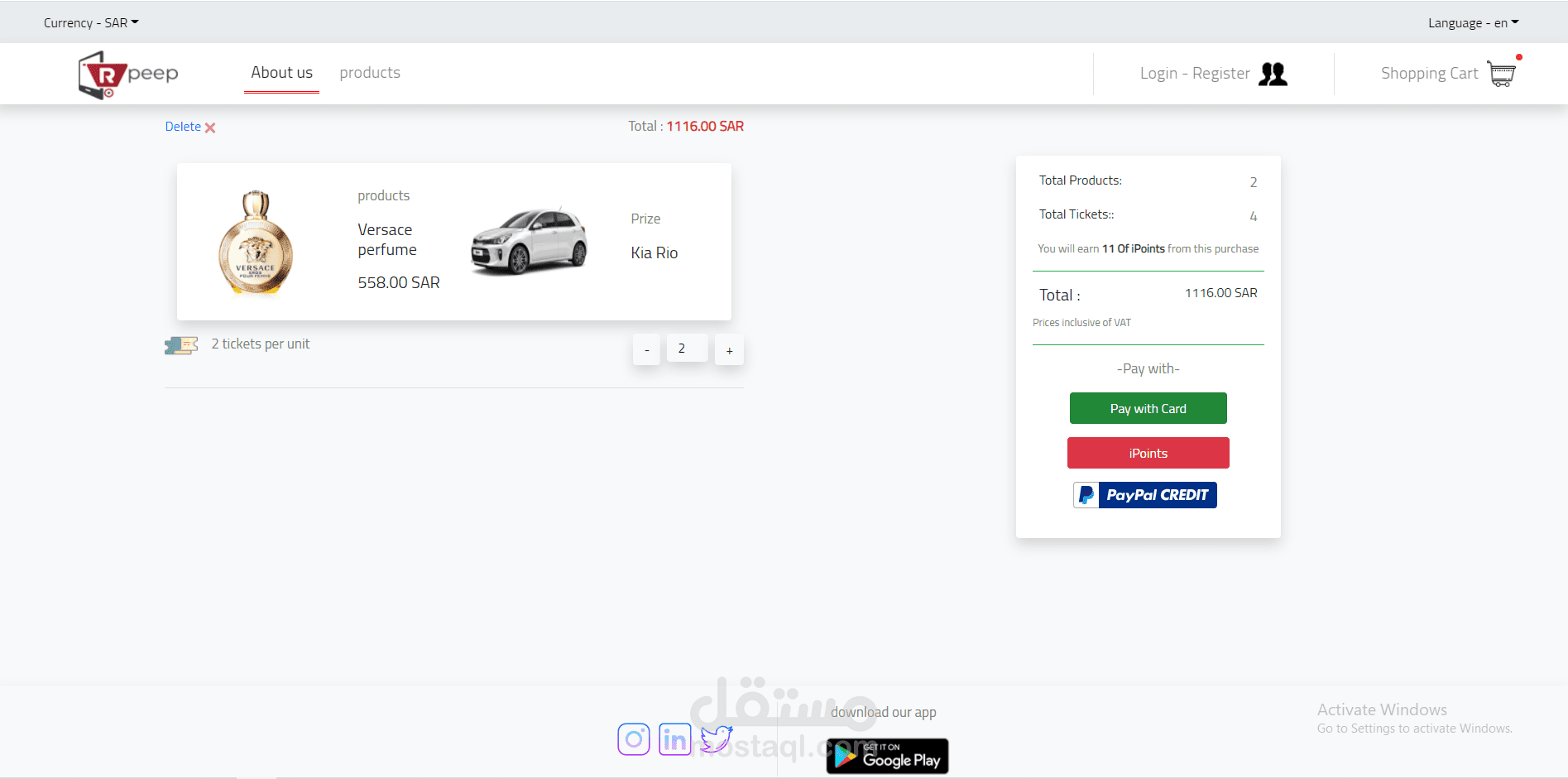Image resolution: width=1568 pixels, height=779 pixels.
Task: Click the 11 Of iPoints earnings text
Action: (x=1134, y=249)
